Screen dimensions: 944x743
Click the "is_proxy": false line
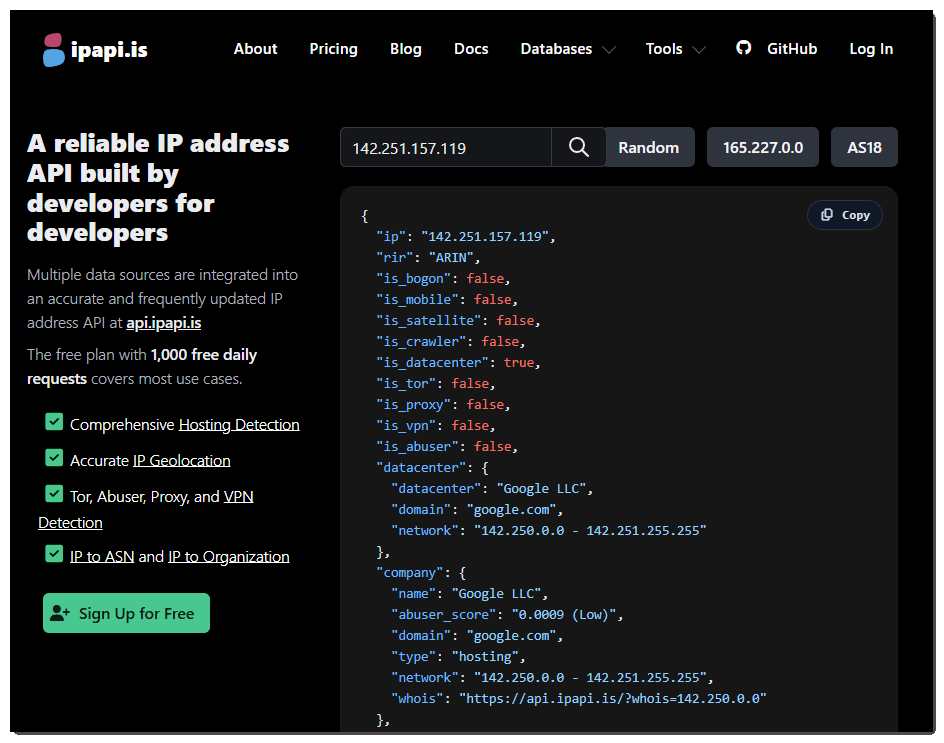[443, 405]
